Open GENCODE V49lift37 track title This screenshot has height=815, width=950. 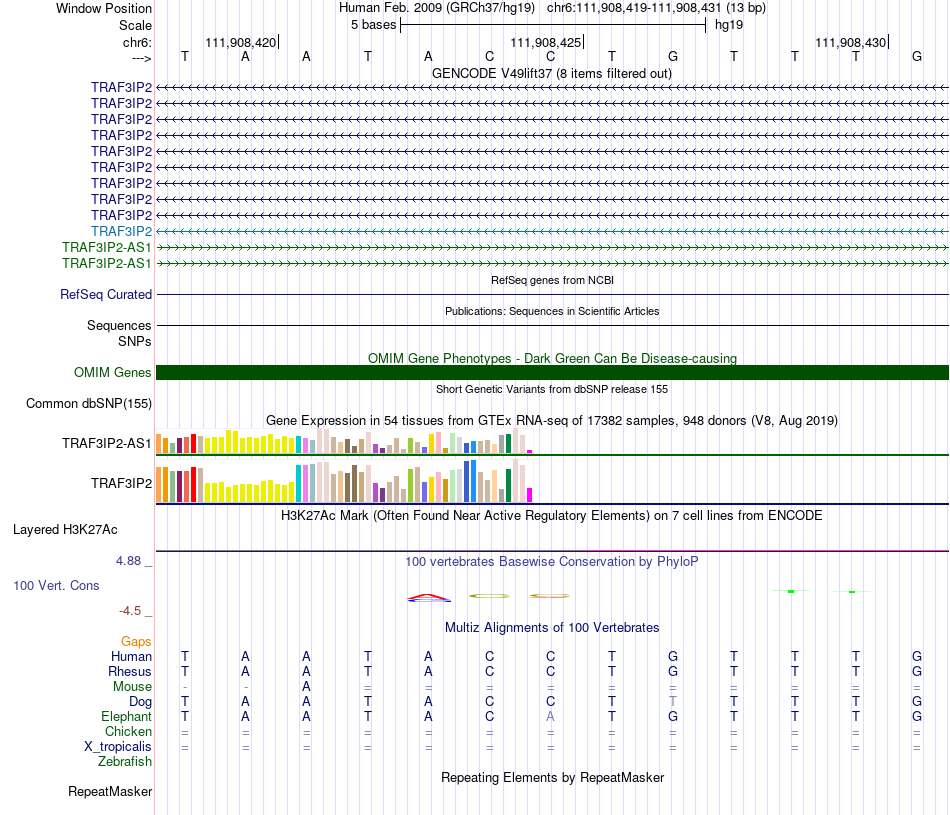point(551,73)
